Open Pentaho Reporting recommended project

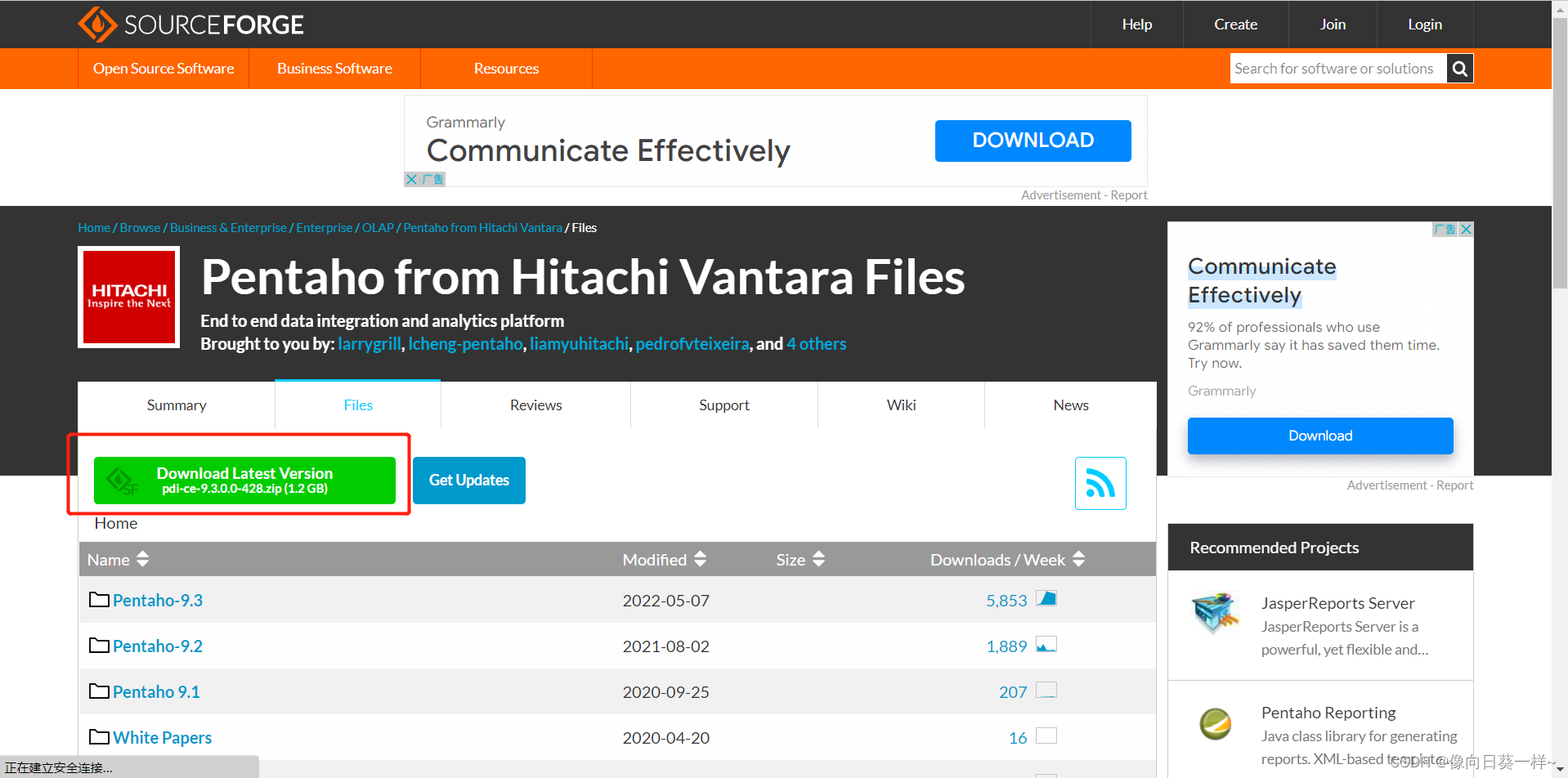(1328, 713)
